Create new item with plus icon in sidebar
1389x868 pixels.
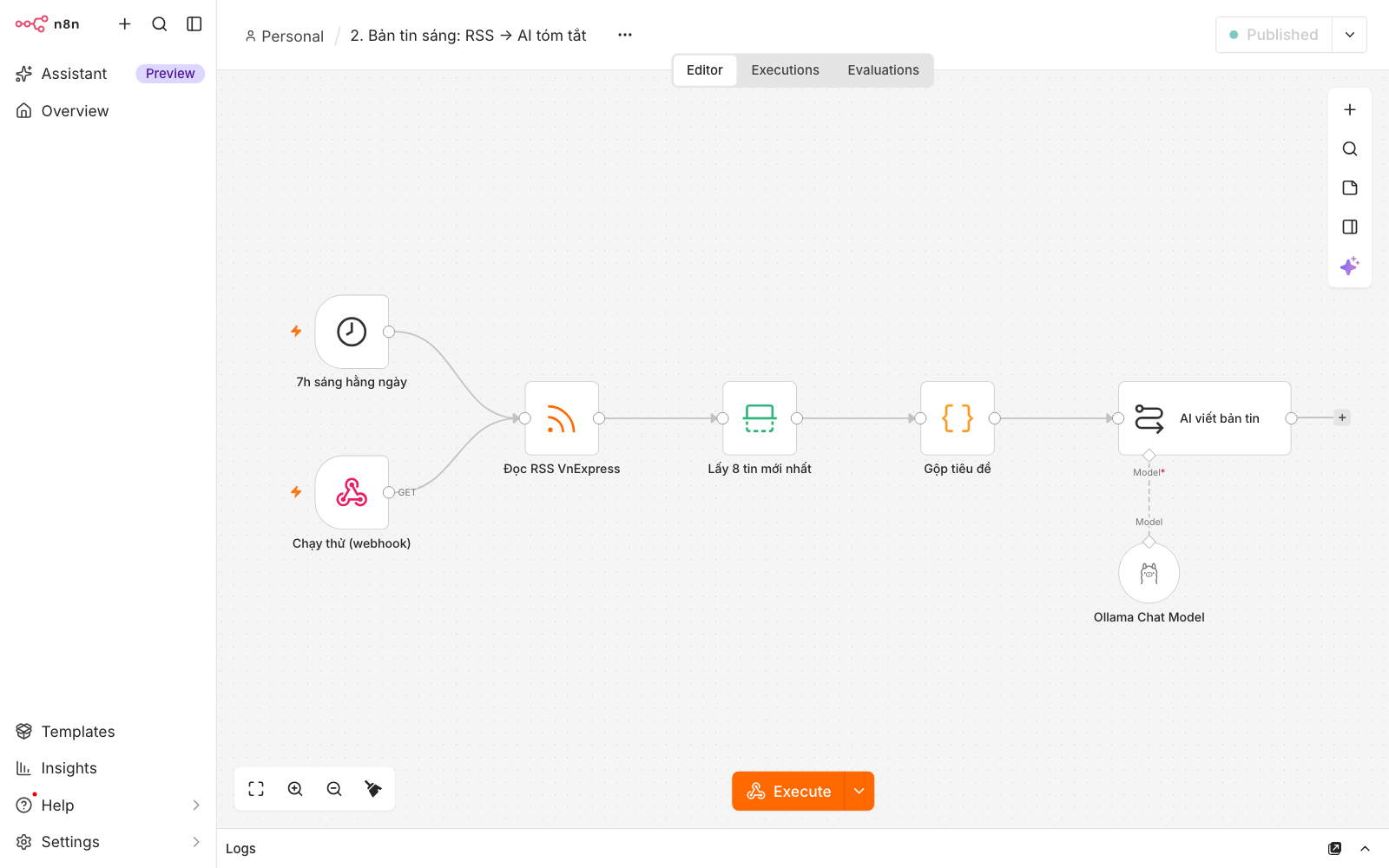(125, 24)
